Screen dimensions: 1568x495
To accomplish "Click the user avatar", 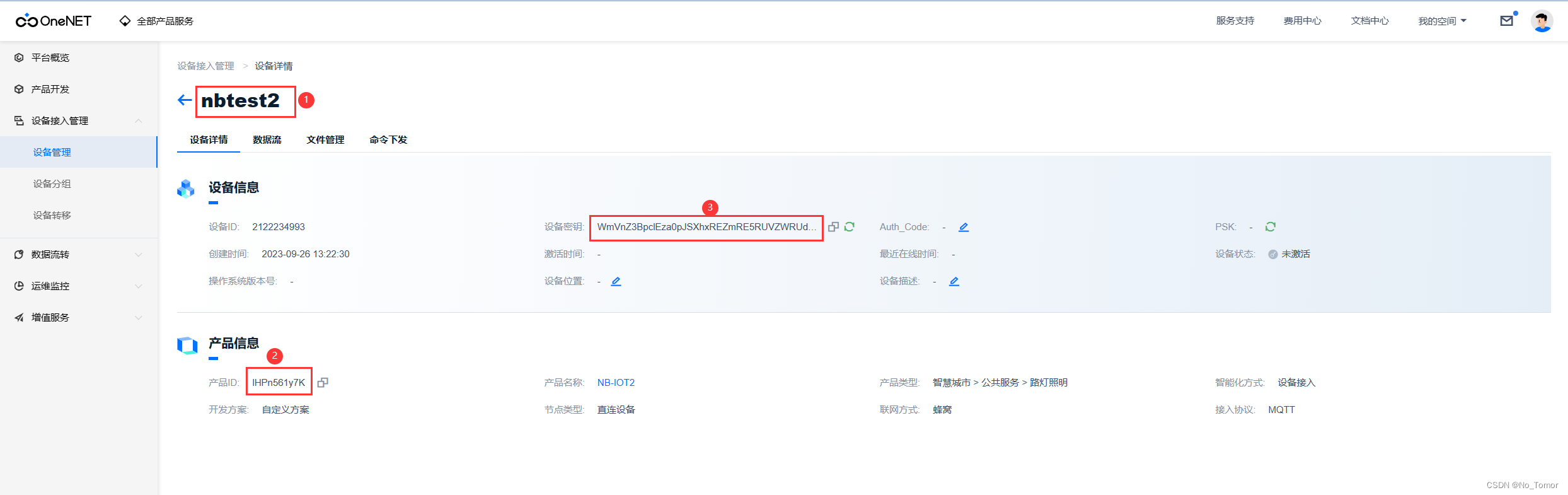I will tap(1542, 21).
